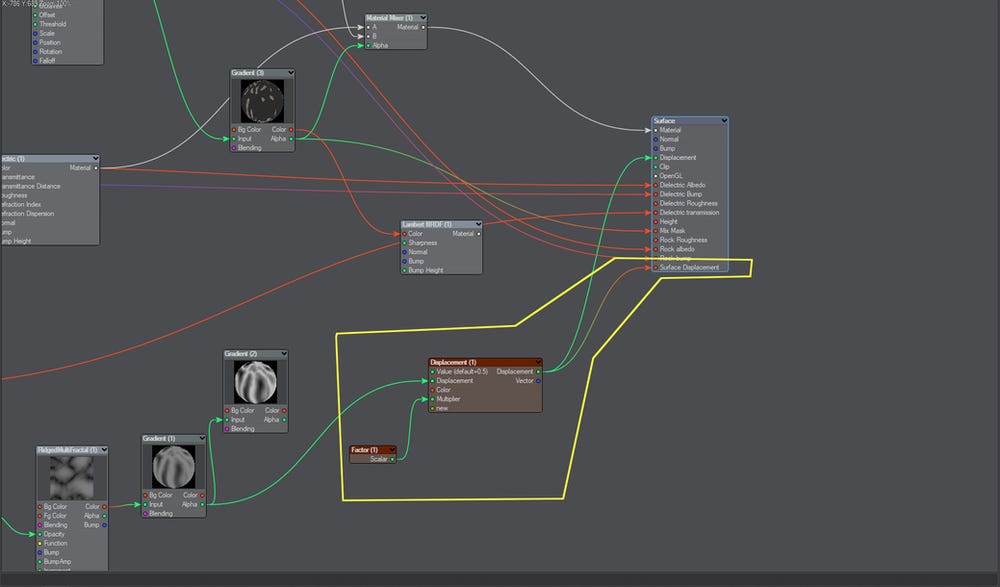
Task: Click Mix Mask socket on Surface node
Action: pyautogui.click(x=656, y=231)
